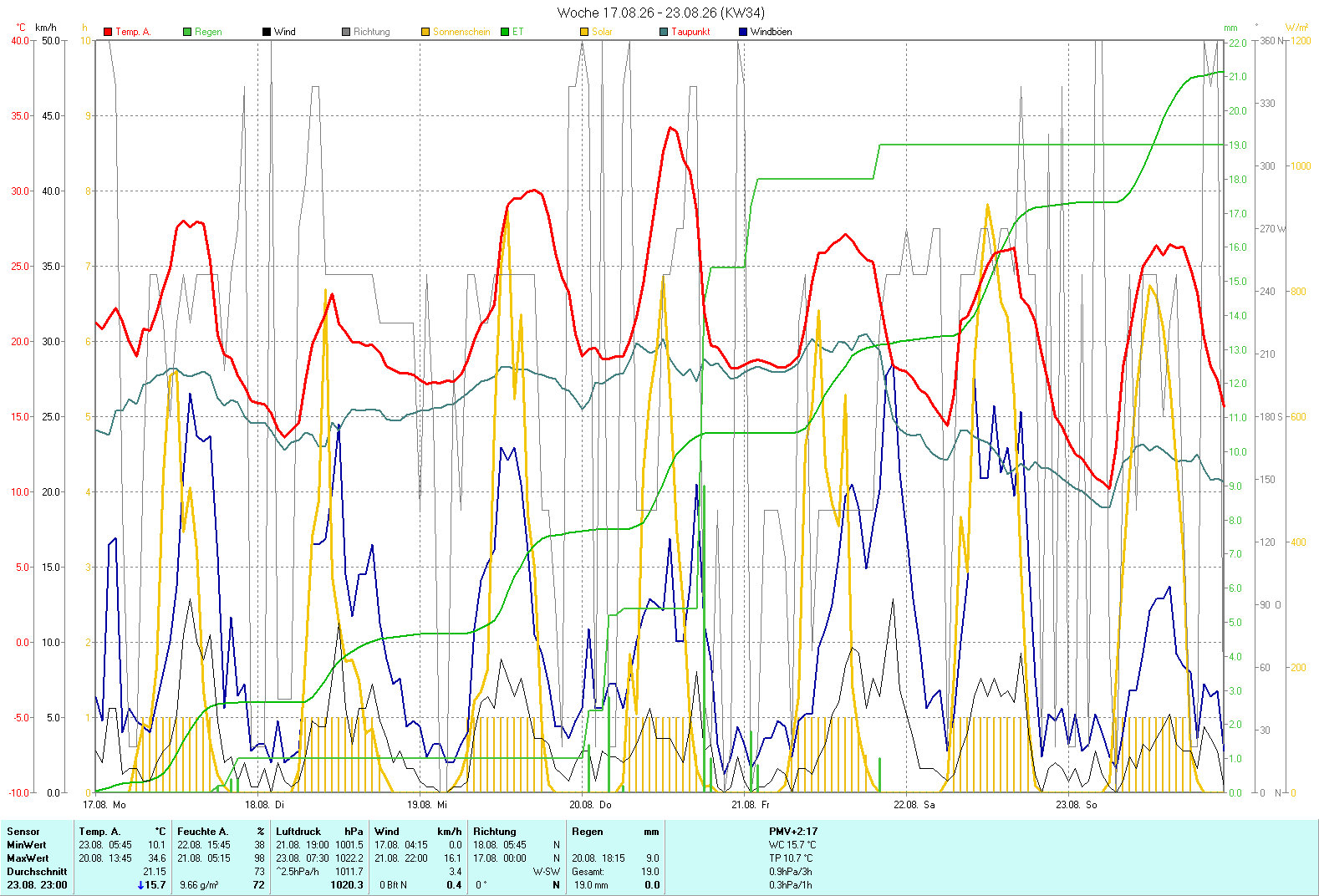Select the green Regen legend swatch
Screen dimensions: 1319x896
(187, 32)
